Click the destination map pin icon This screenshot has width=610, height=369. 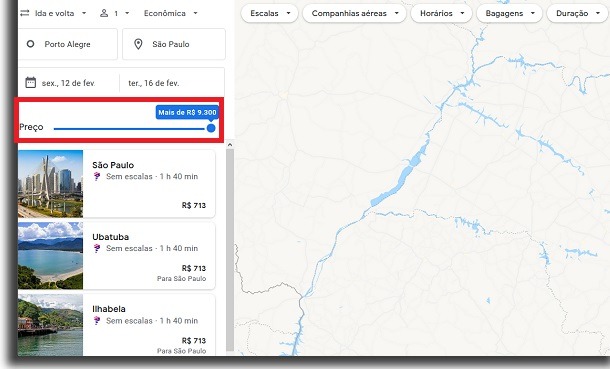click(138, 44)
